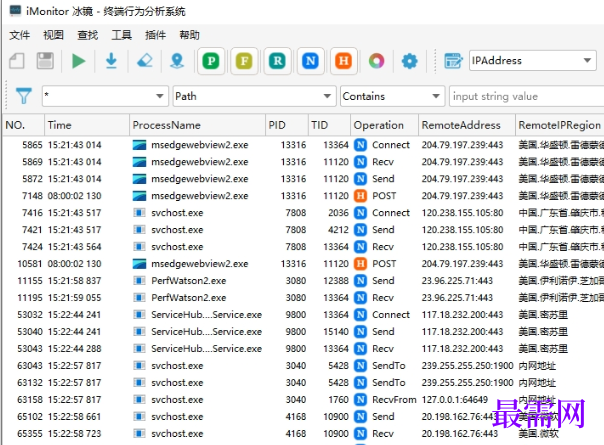604x445 pixels.
Task: Open settings with blue gear icon
Action: tap(409, 61)
